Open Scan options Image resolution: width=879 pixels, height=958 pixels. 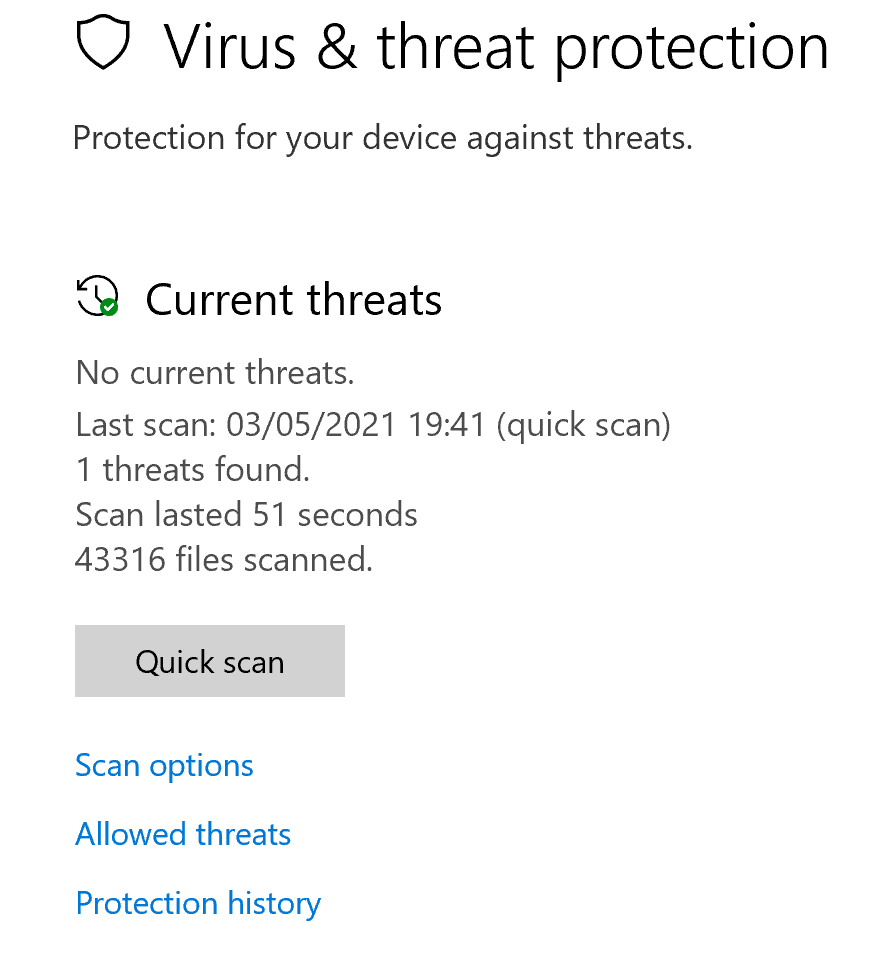(x=164, y=766)
